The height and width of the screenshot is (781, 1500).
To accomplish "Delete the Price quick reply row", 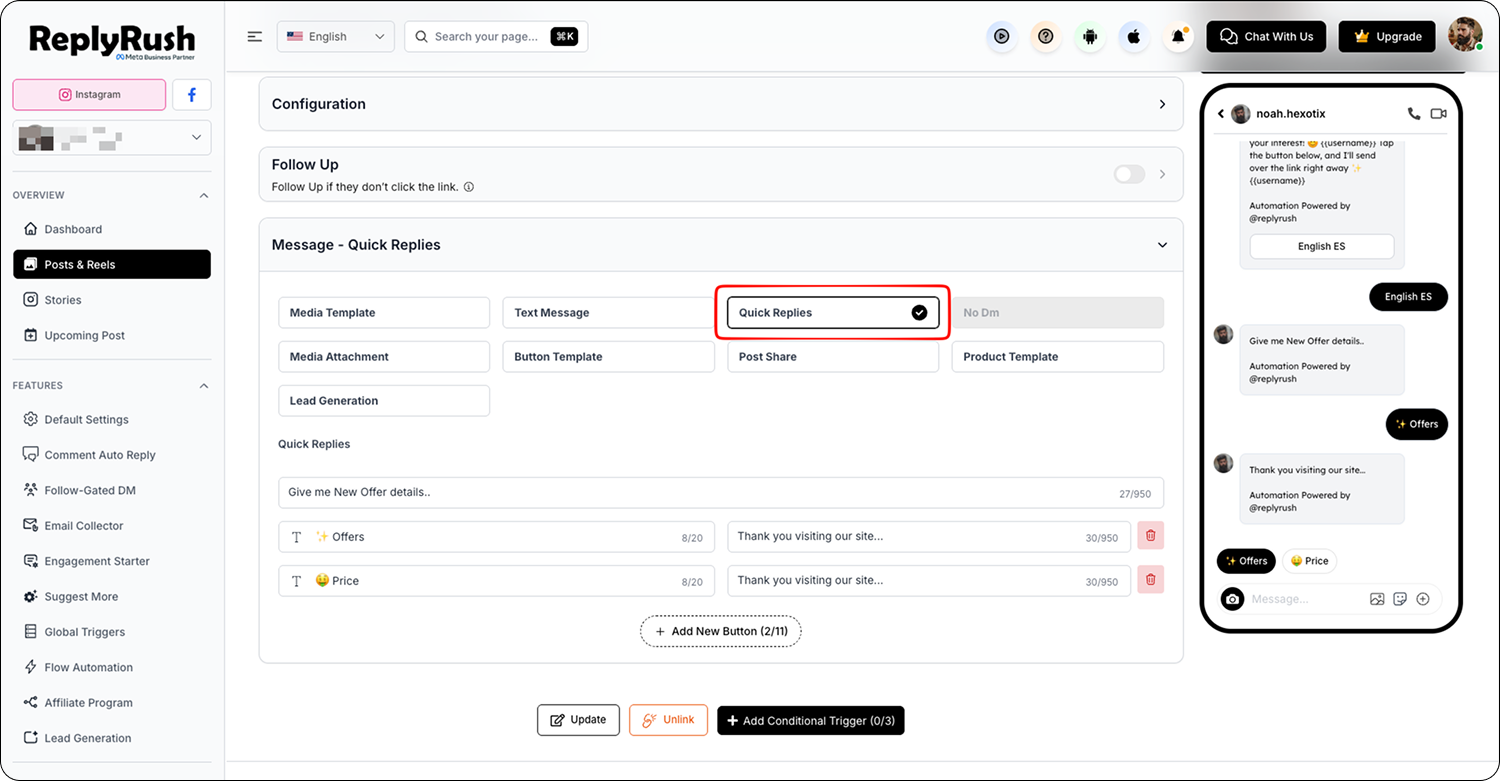I will pyautogui.click(x=1150, y=580).
